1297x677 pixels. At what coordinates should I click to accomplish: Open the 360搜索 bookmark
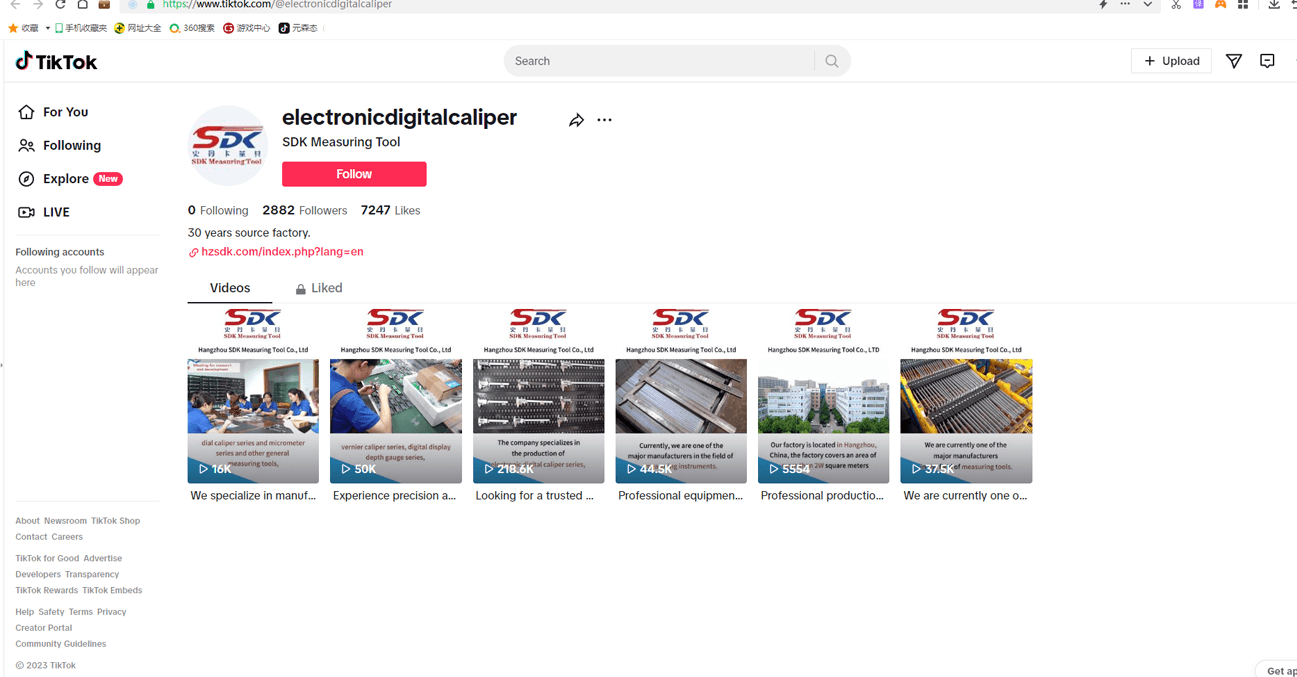coord(191,28)
